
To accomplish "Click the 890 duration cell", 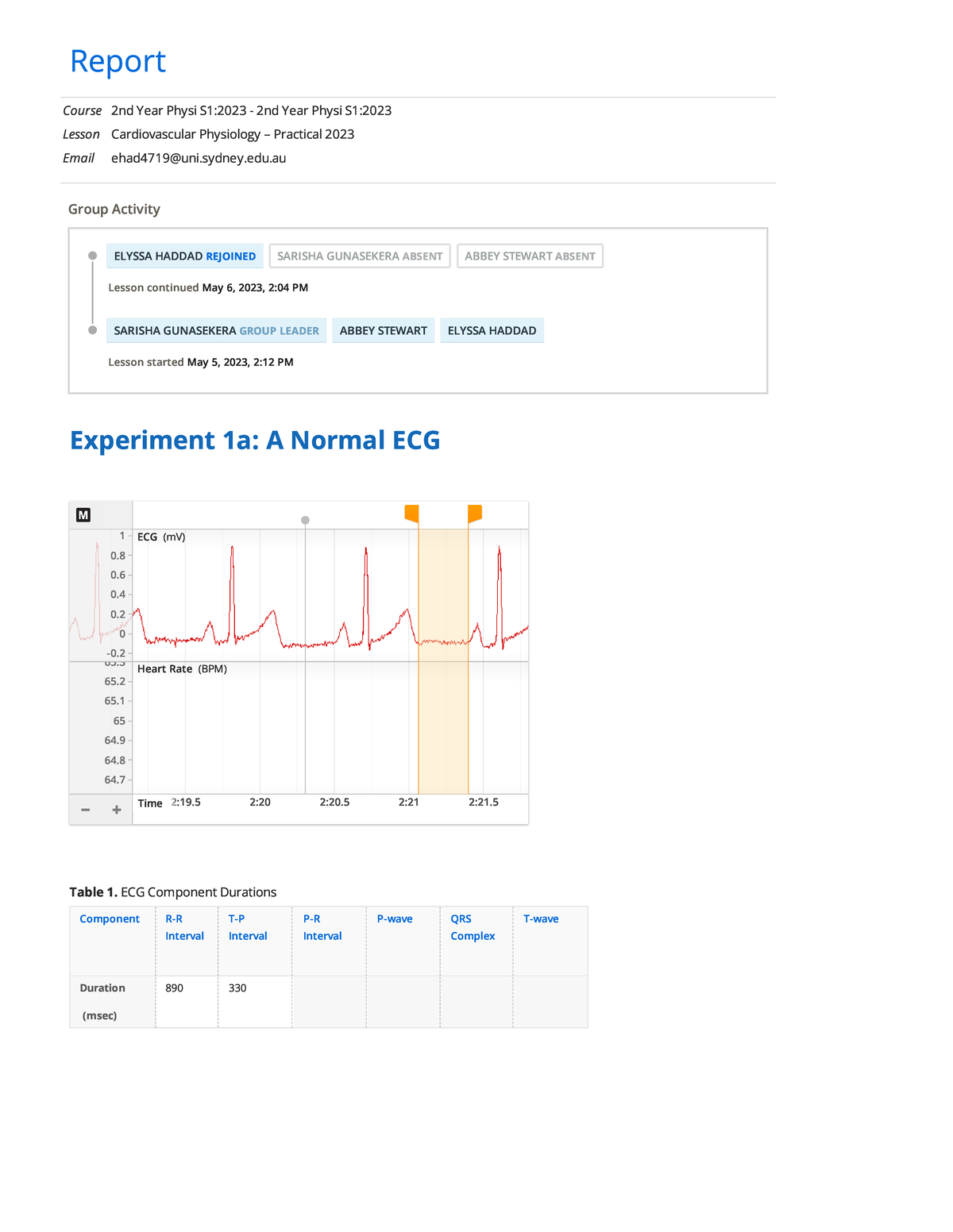I will (187, 1002).
